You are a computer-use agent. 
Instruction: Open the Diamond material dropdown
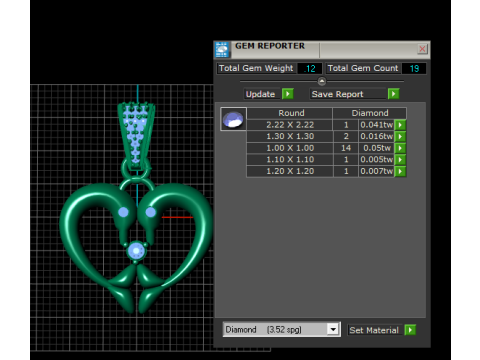333,330
